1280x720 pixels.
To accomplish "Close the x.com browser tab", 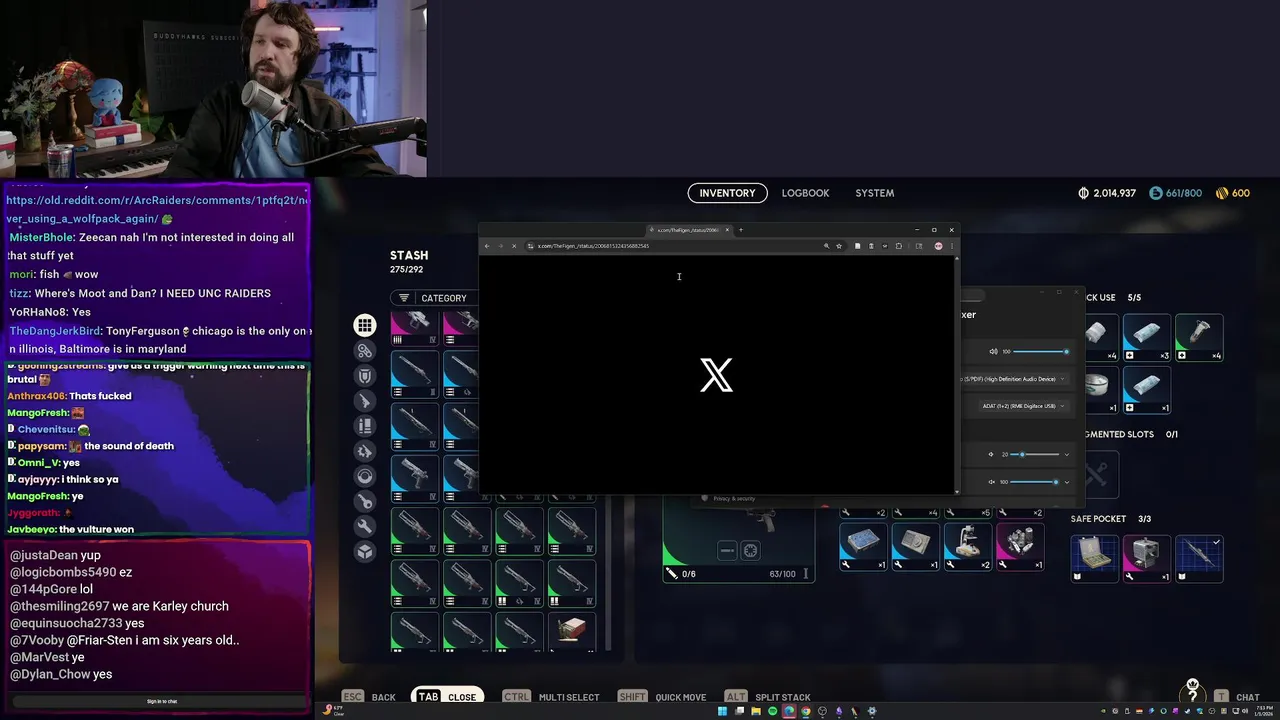I will pos(727,230).
